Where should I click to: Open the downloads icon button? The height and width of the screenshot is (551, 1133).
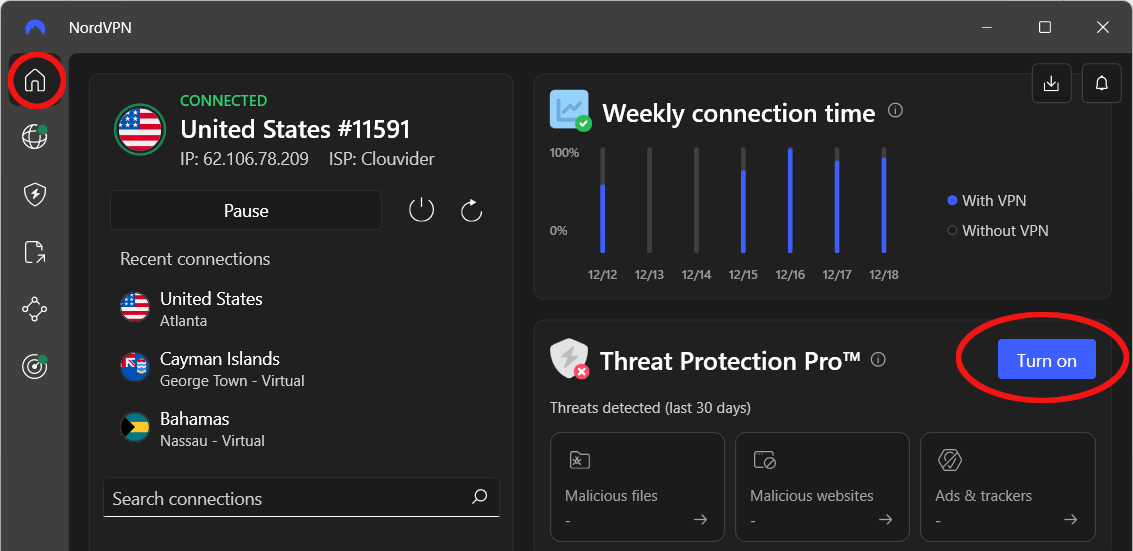(x=1051, y=83)
